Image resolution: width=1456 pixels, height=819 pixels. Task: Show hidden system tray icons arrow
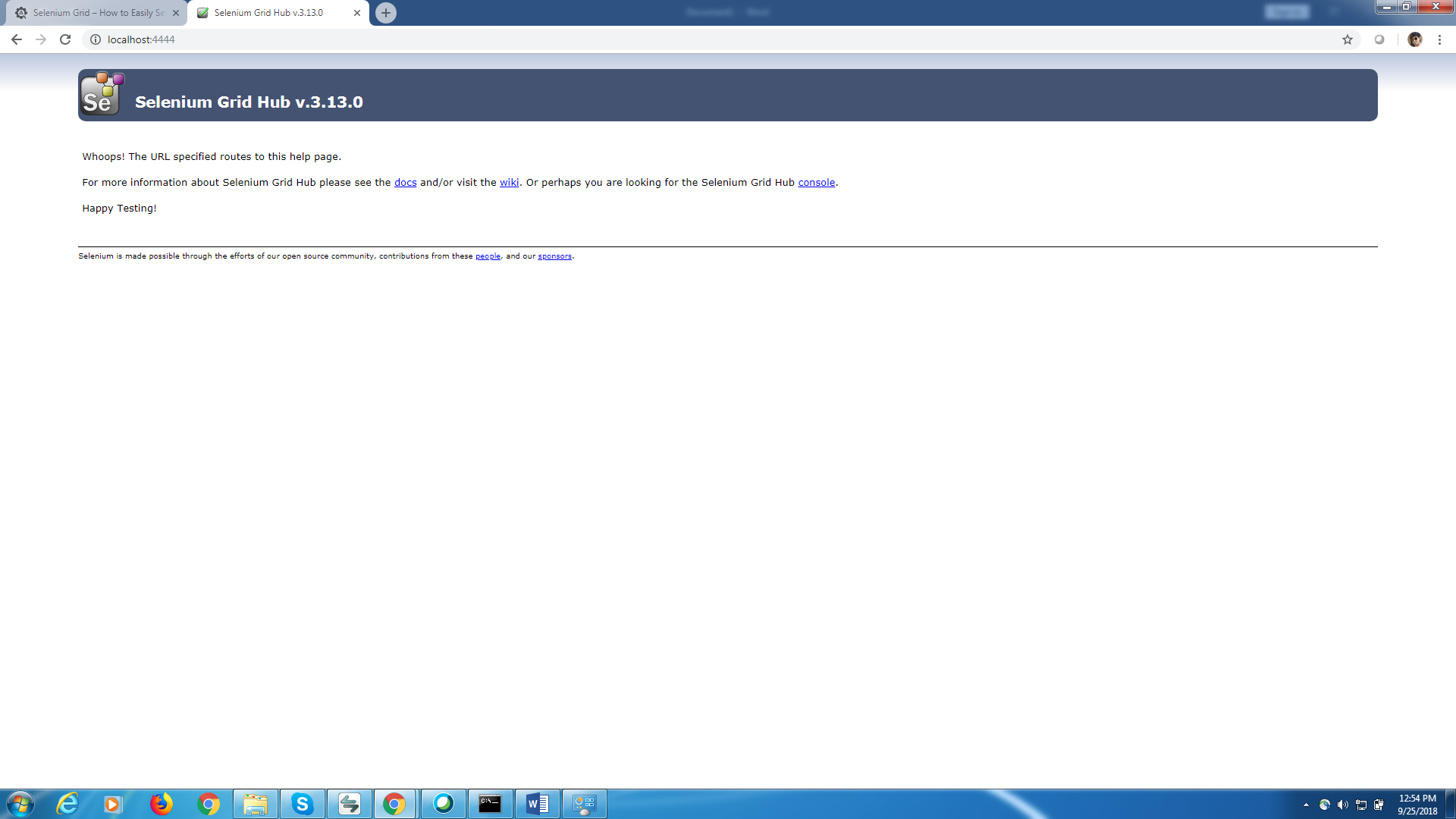tap(1306, 805)
